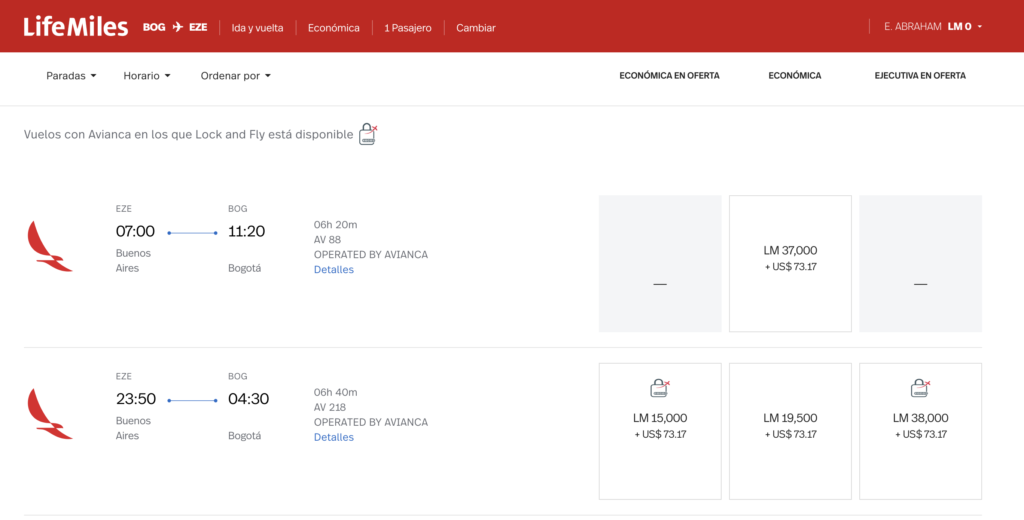1024x520 pixels.
Task: Click the BOG EZE route text in header
Action: [x=175, y=27]
